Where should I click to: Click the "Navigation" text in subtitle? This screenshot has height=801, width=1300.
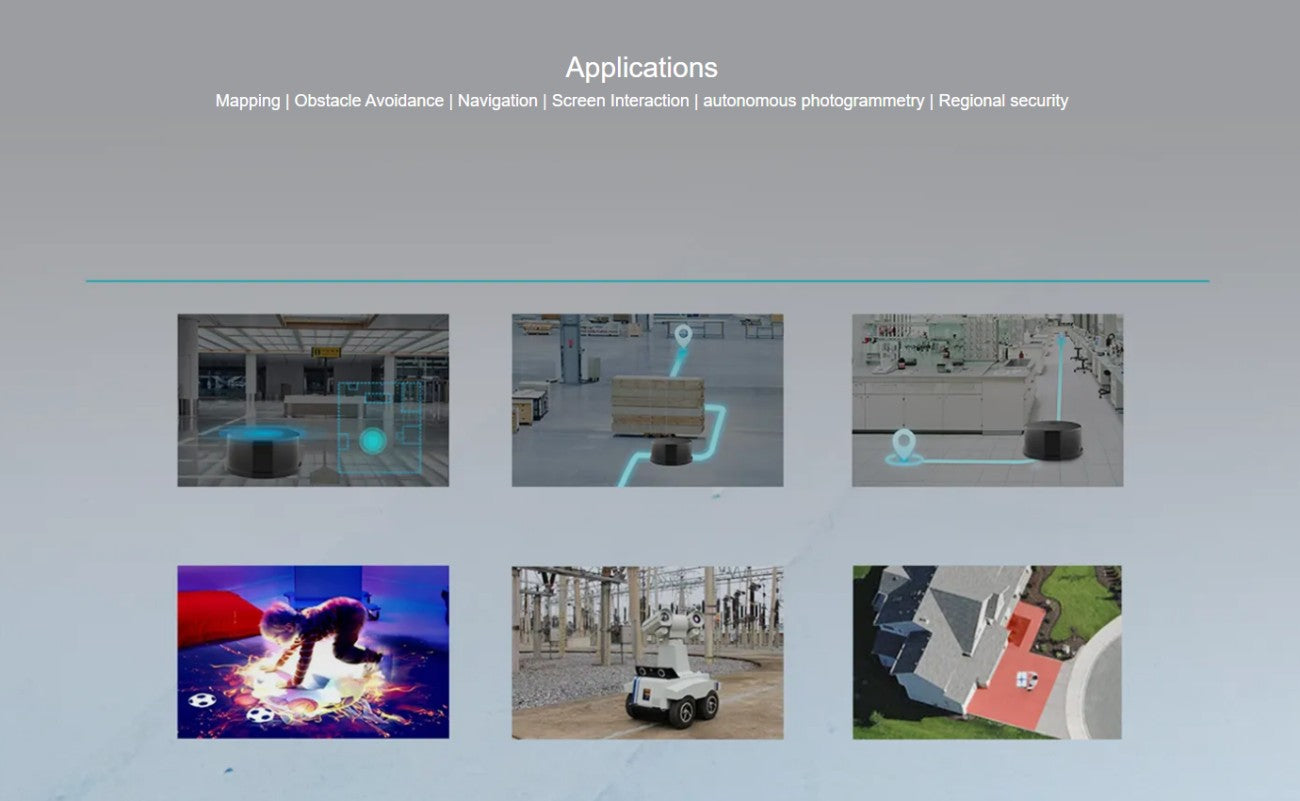[x=497, y=101]
